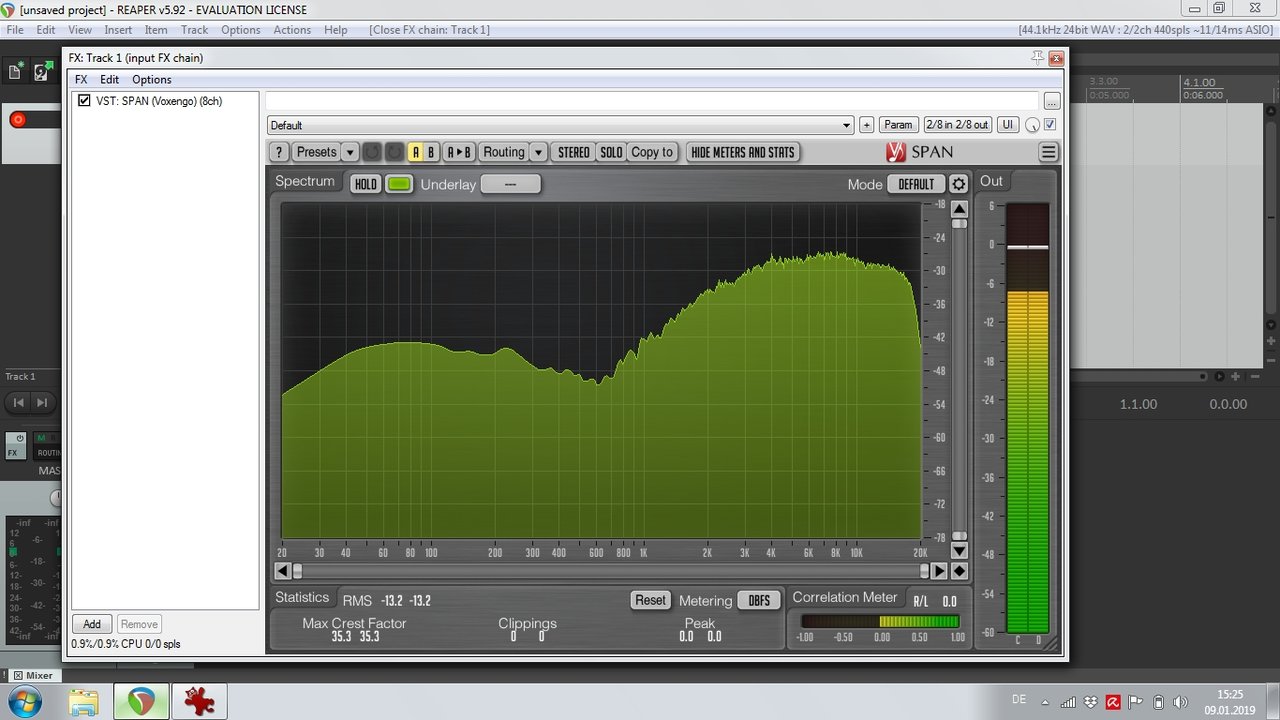Click the comment field above preset row

point(652,101)
